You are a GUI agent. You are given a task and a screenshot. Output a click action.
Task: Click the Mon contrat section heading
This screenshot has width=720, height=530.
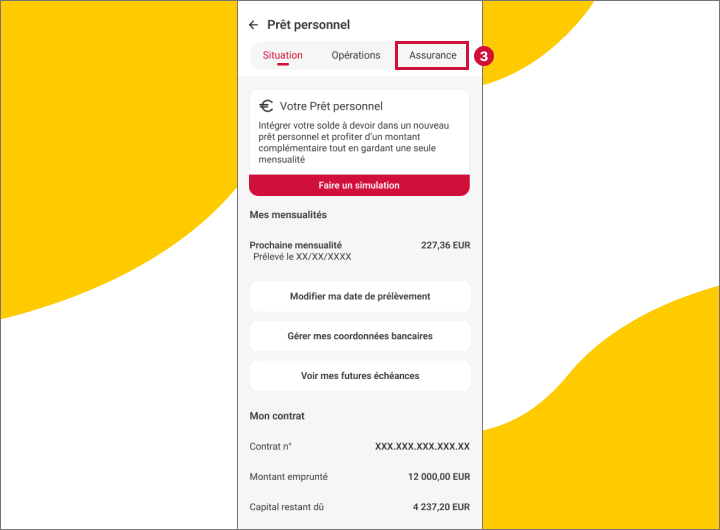[277, 416]
